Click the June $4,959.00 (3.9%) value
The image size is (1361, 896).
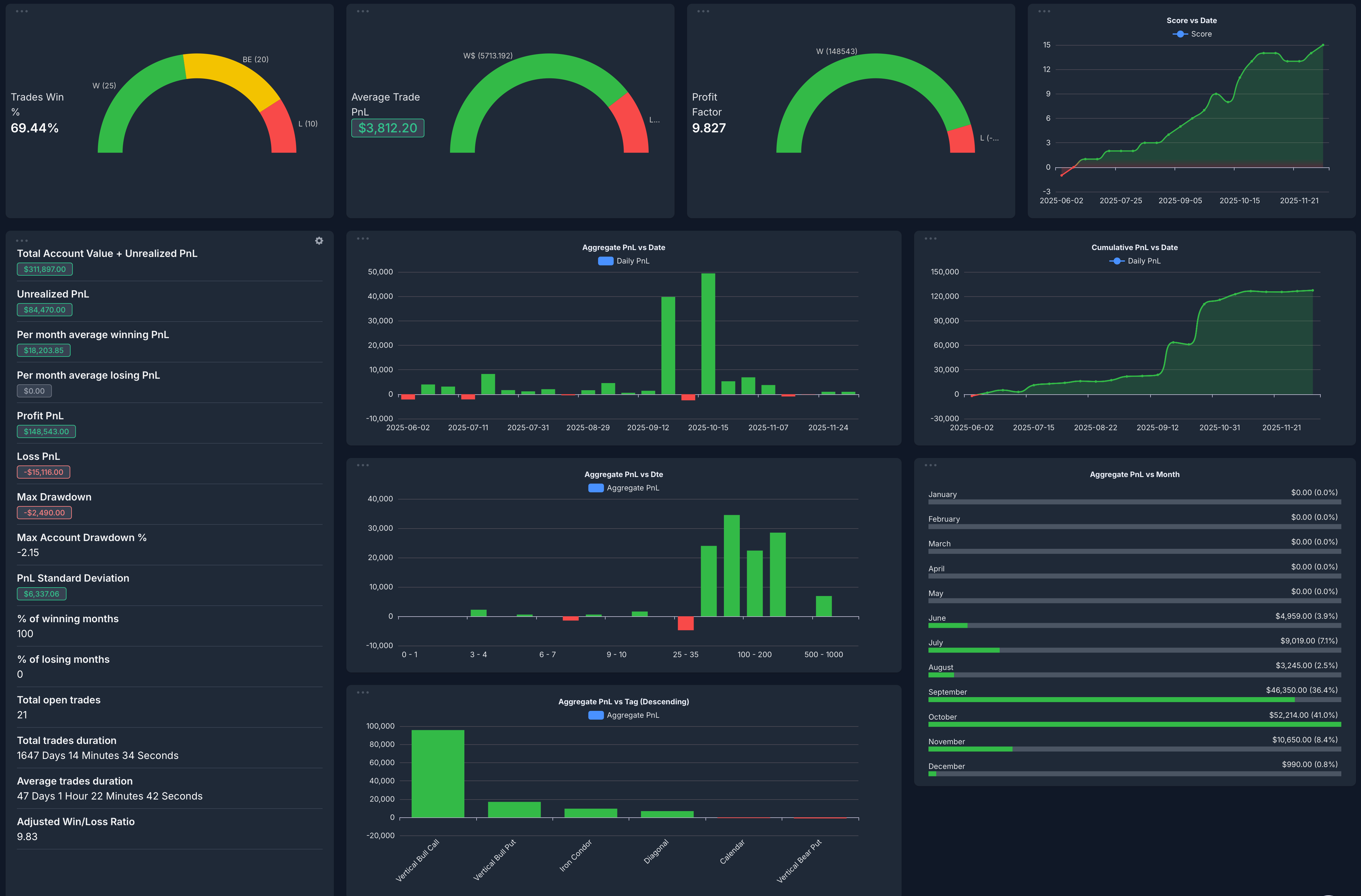point(1307,616)
